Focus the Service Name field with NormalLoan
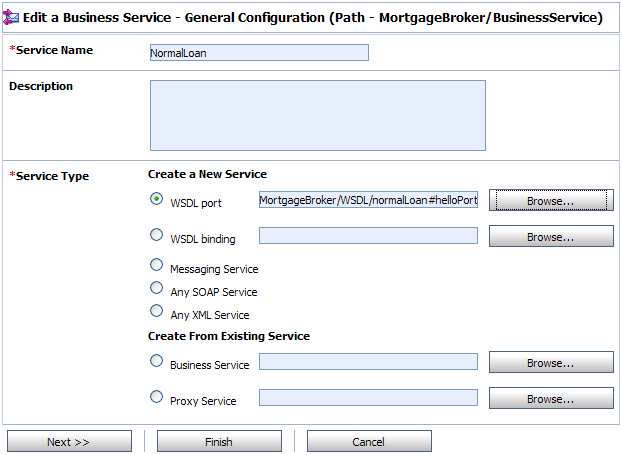 [x=259, y=53]
